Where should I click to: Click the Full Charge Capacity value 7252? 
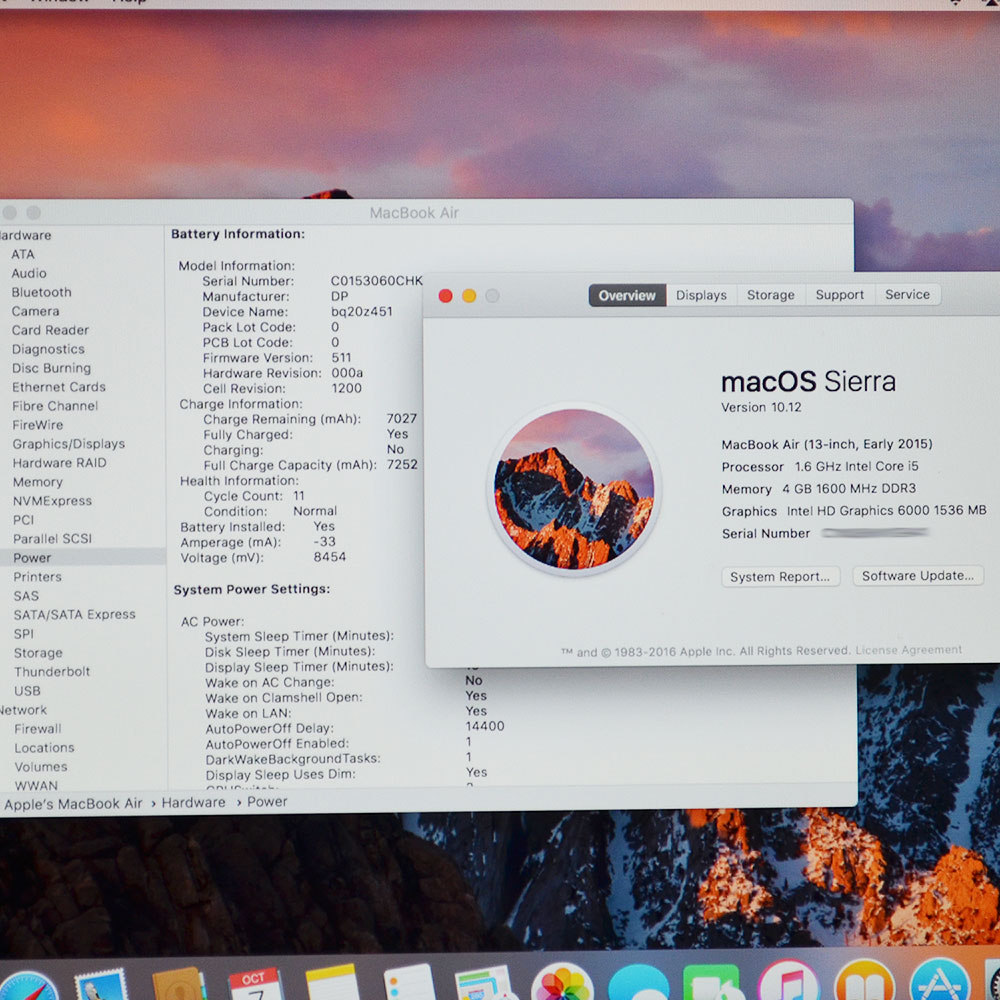[402, 464]
